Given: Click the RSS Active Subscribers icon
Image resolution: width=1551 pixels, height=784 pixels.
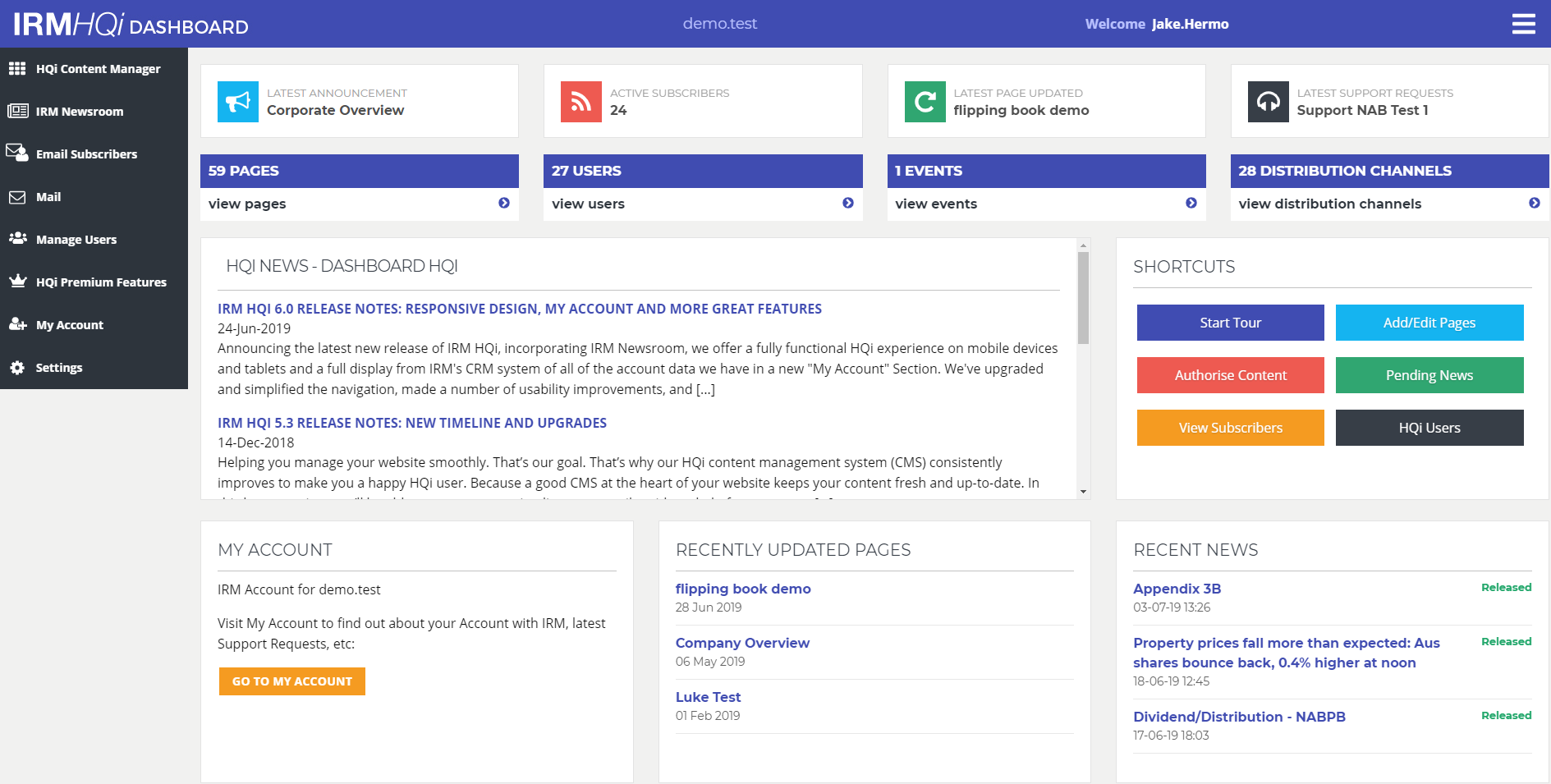Looking at the screenshot, I should [x=581, y=102].
